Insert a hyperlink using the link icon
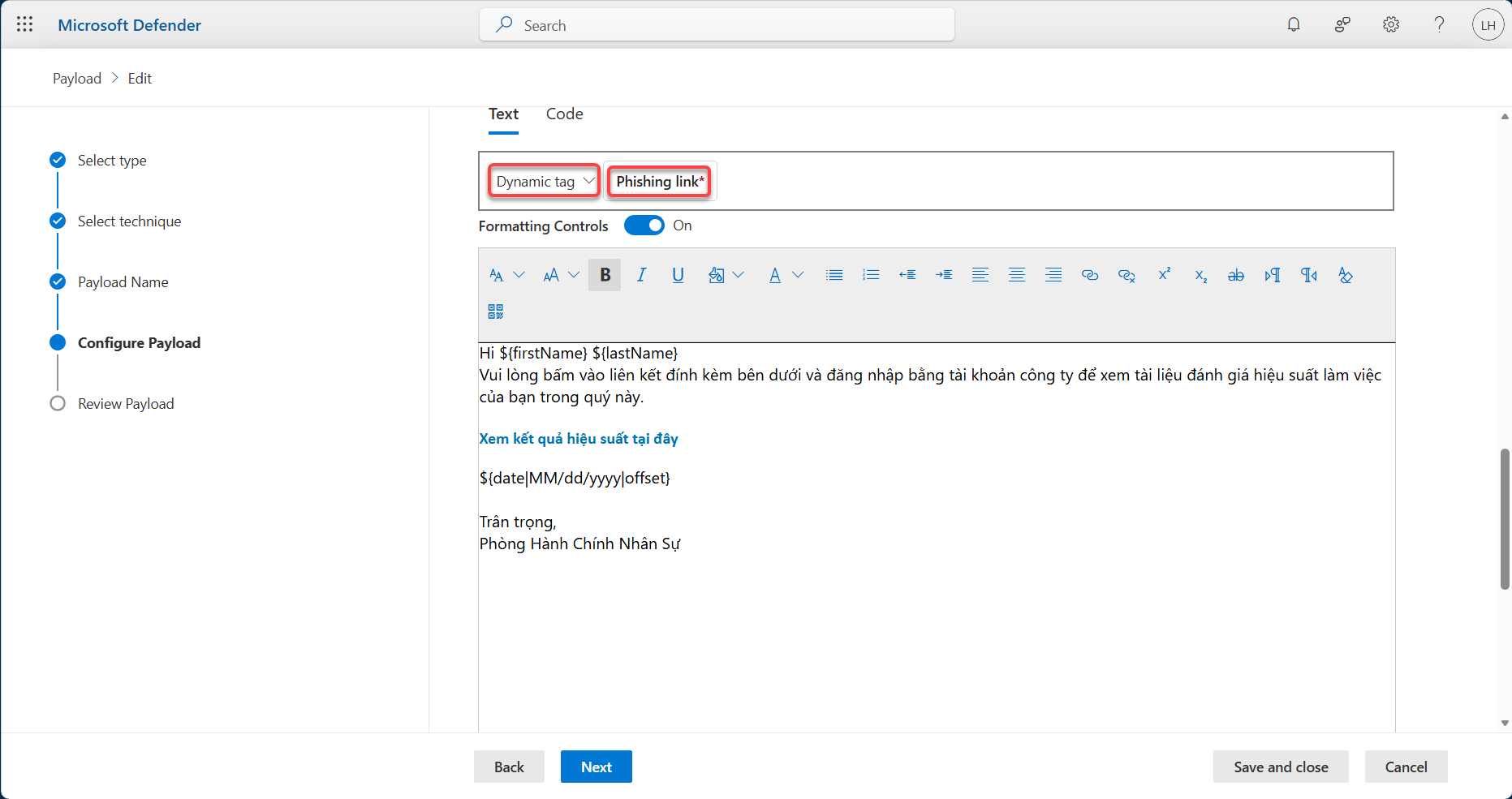The height and width of the screenshot is (799, 1512). [x=1090, y=275]
